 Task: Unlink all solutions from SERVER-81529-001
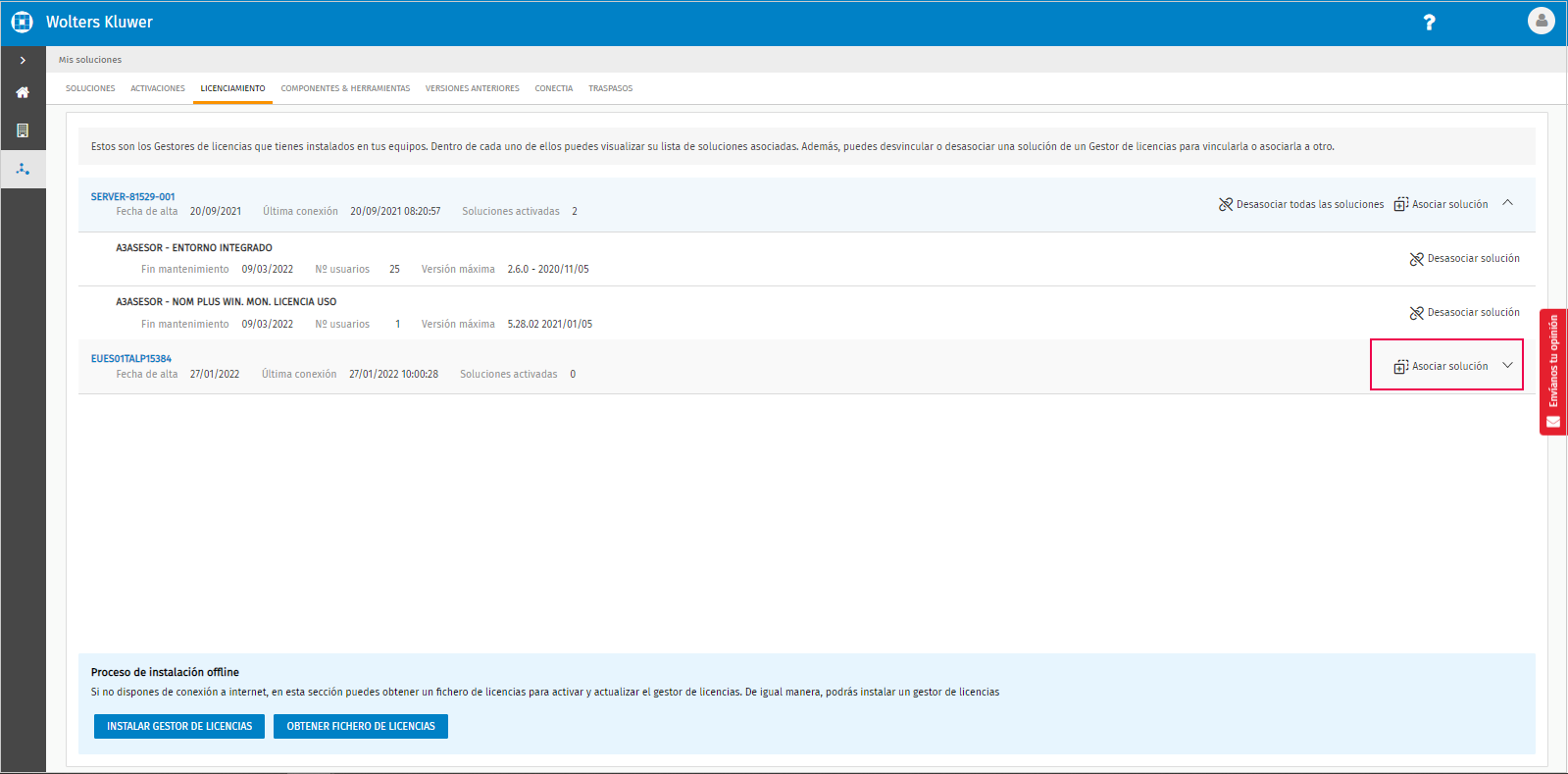pos(1301,204)
